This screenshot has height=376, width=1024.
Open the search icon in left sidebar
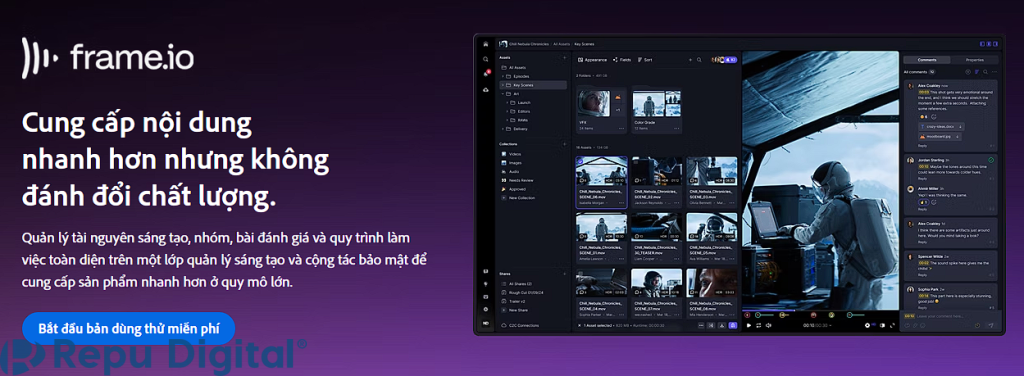pos(485,59)
